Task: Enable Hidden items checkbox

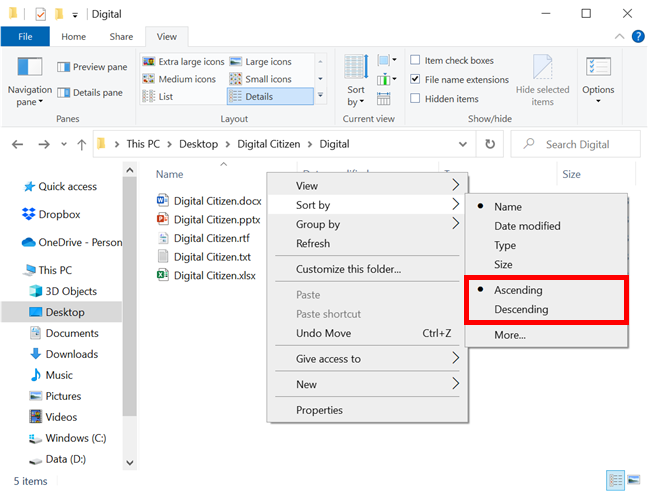Action: pyautogui.click(x=415, y=98)
